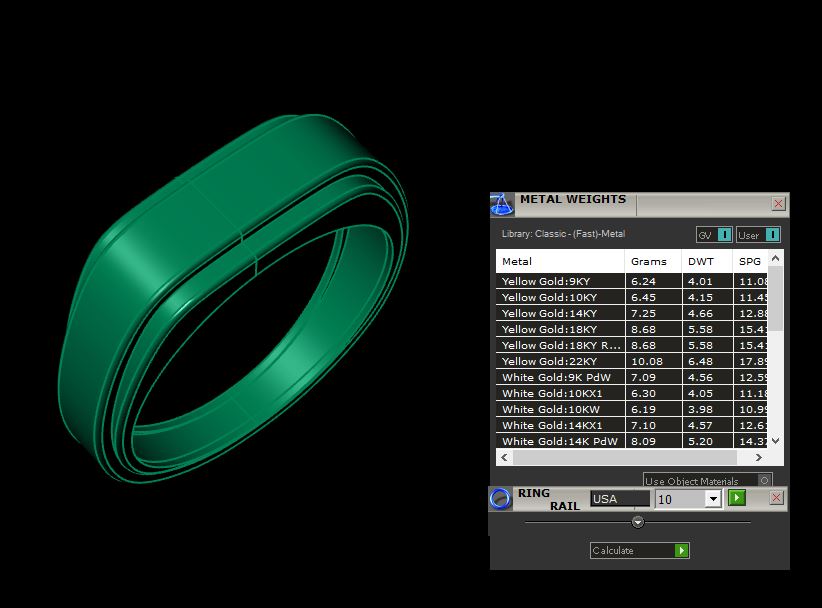Sort table by Metal column header
This screenshot has width=822, height=608.
560,261
